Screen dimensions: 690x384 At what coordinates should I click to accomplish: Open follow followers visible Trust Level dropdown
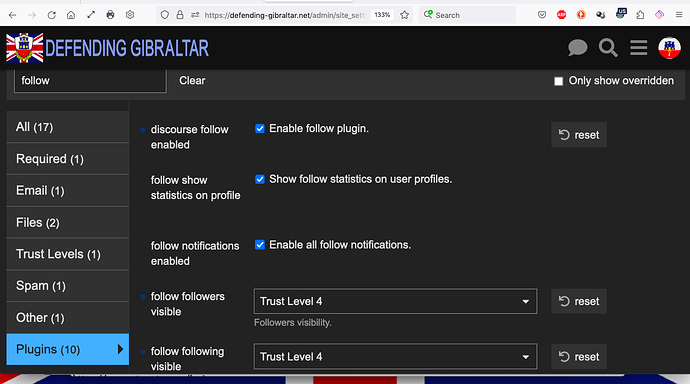[395, 301]
